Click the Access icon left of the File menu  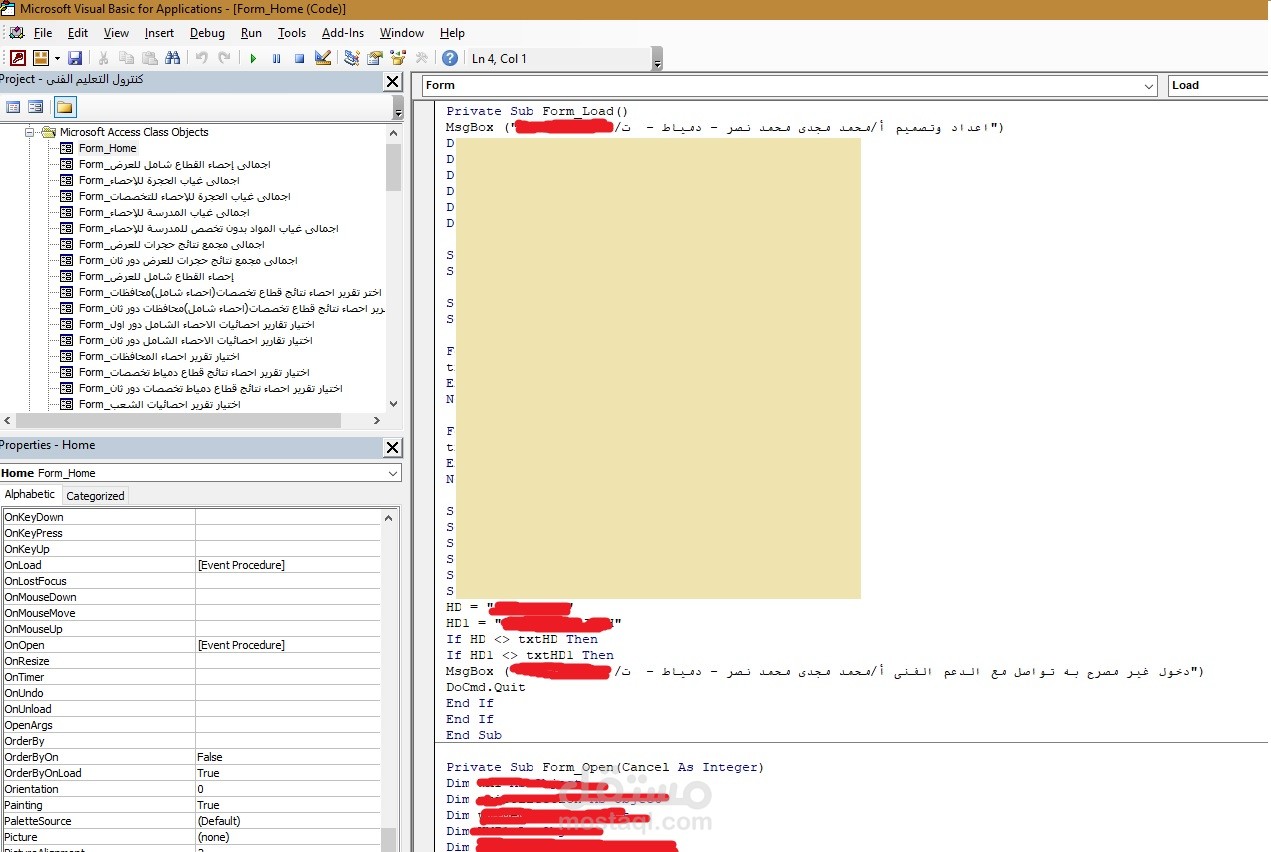coord(17,33)
